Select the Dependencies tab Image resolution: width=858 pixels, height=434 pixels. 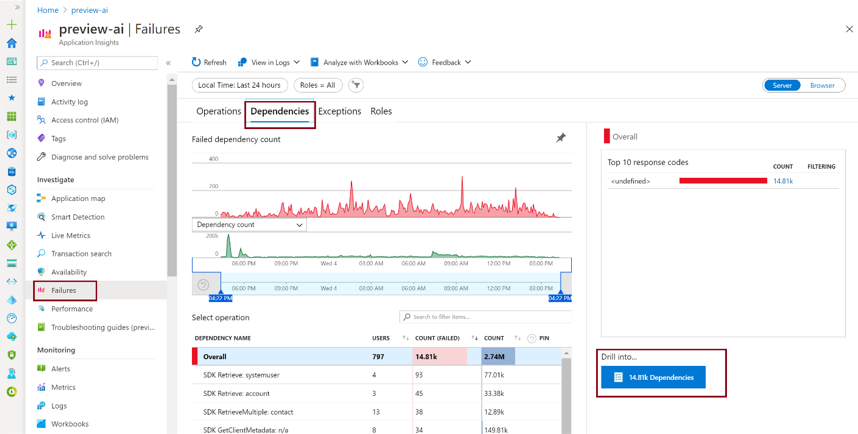pyautogui.click(x=280, y=111)
